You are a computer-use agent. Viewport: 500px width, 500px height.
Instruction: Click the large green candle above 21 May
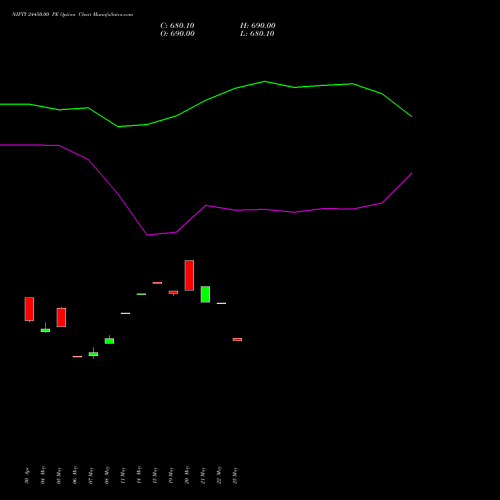[x=205, y=294]
